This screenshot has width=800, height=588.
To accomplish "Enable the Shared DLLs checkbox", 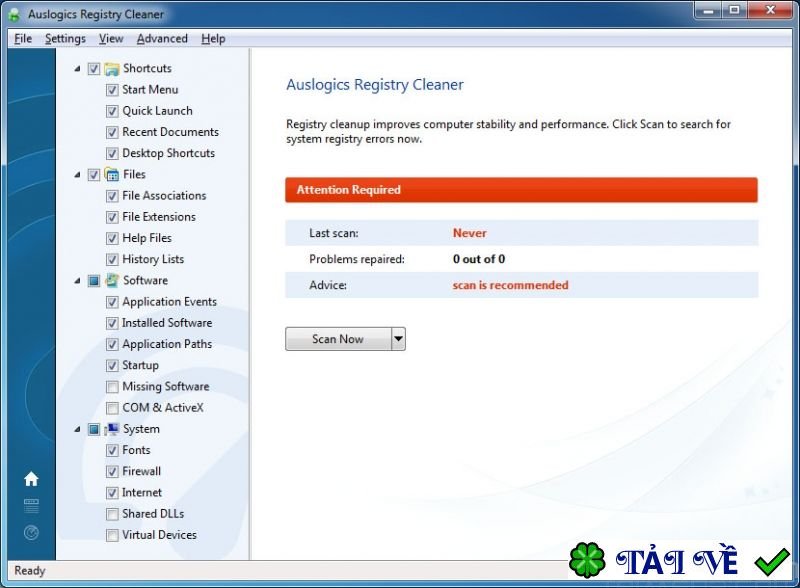I will 112,514.
